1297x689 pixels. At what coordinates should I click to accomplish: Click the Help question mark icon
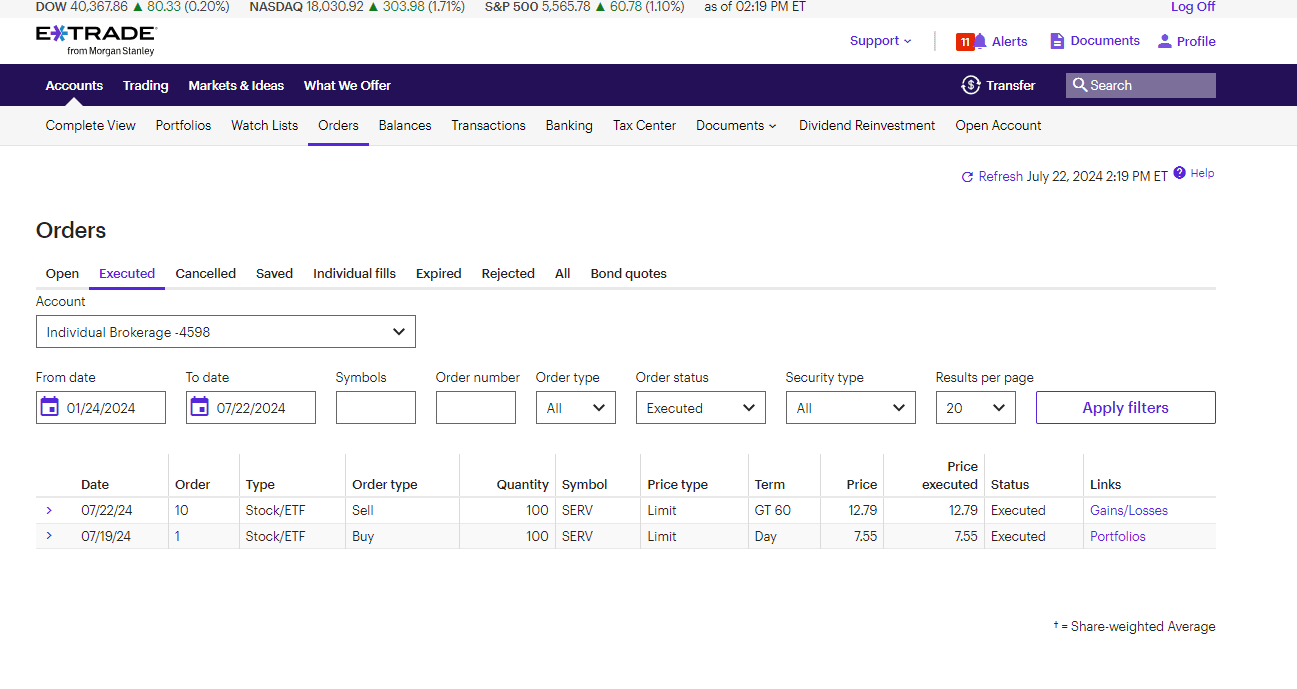[1180, 173]
